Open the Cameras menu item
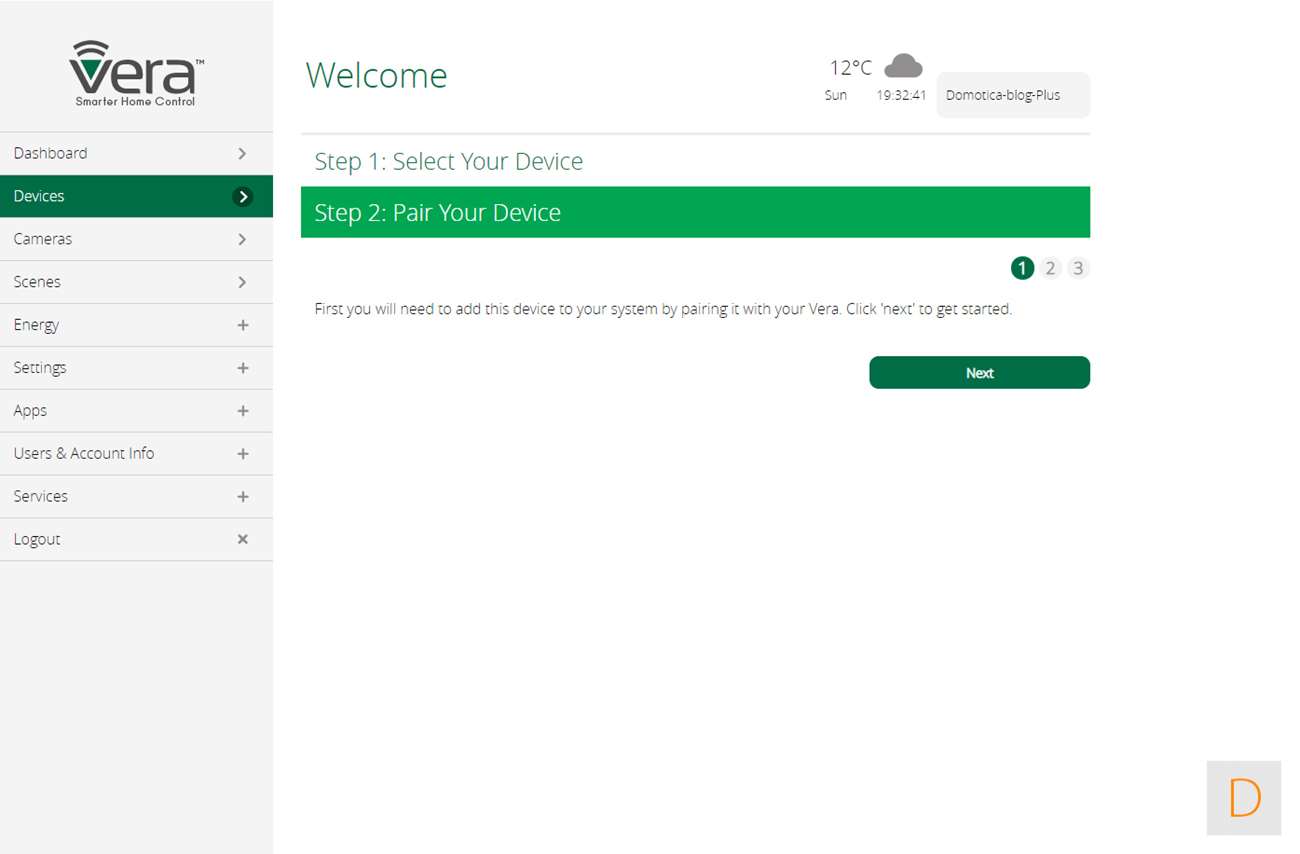The height and width of the screenshot is (854, 1300). tap(43, 239)
